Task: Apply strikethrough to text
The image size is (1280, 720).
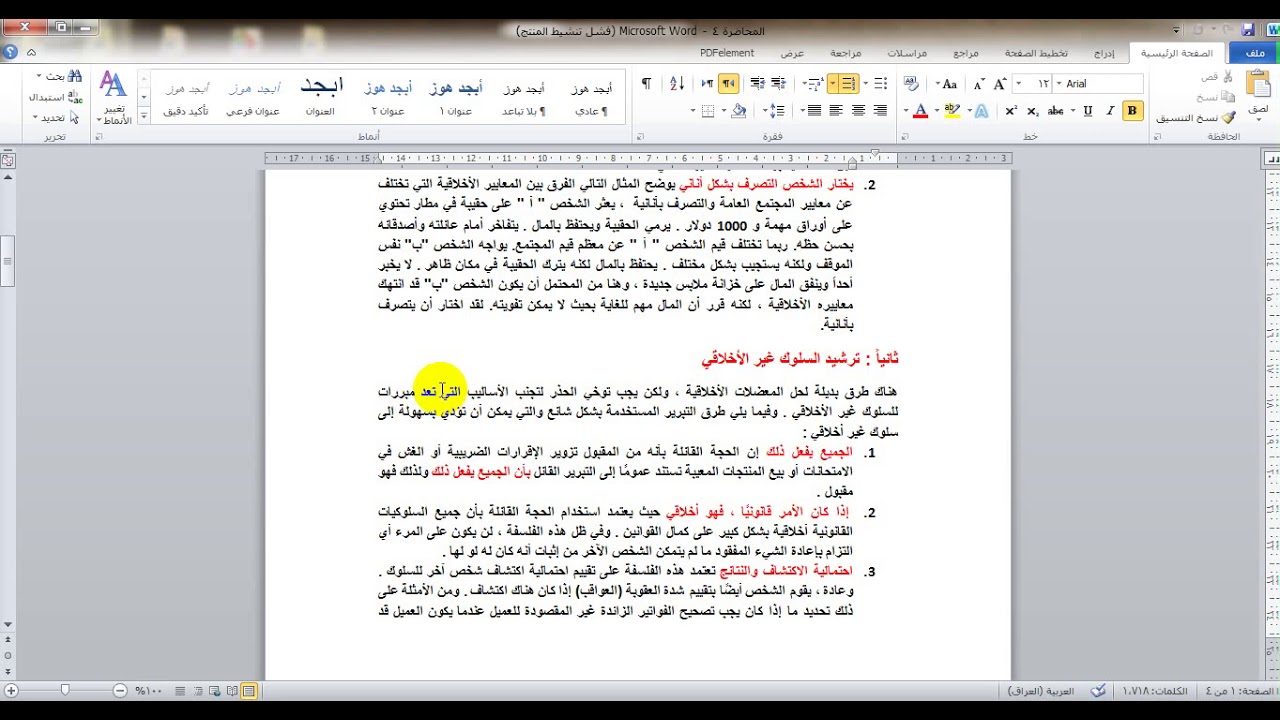Action: point(1056,111)
